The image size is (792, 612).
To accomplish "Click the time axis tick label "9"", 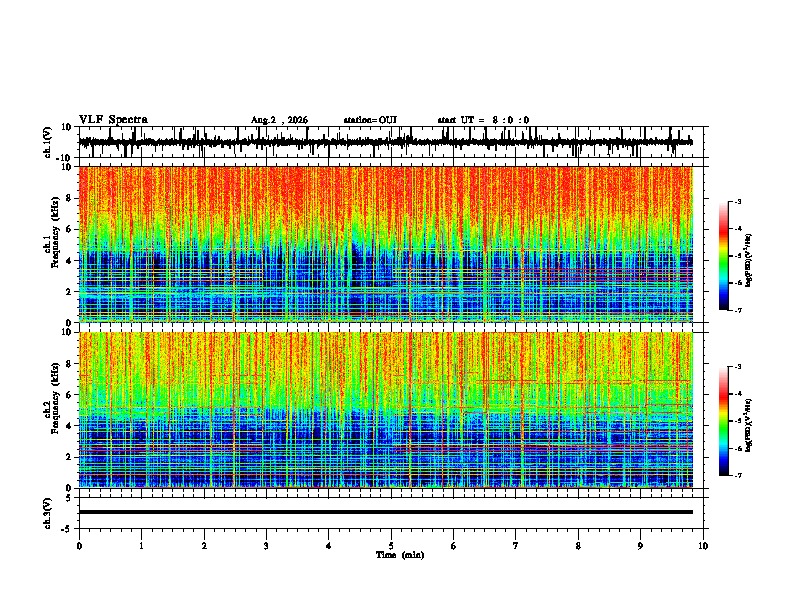I will (x=640, y=546).
